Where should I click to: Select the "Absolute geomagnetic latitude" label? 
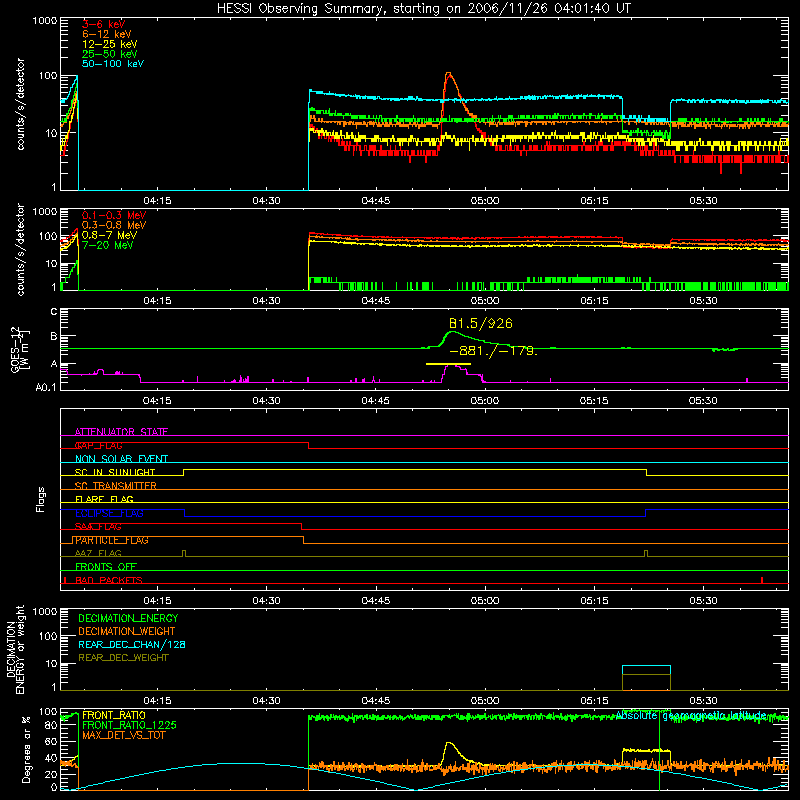point(691,715)
